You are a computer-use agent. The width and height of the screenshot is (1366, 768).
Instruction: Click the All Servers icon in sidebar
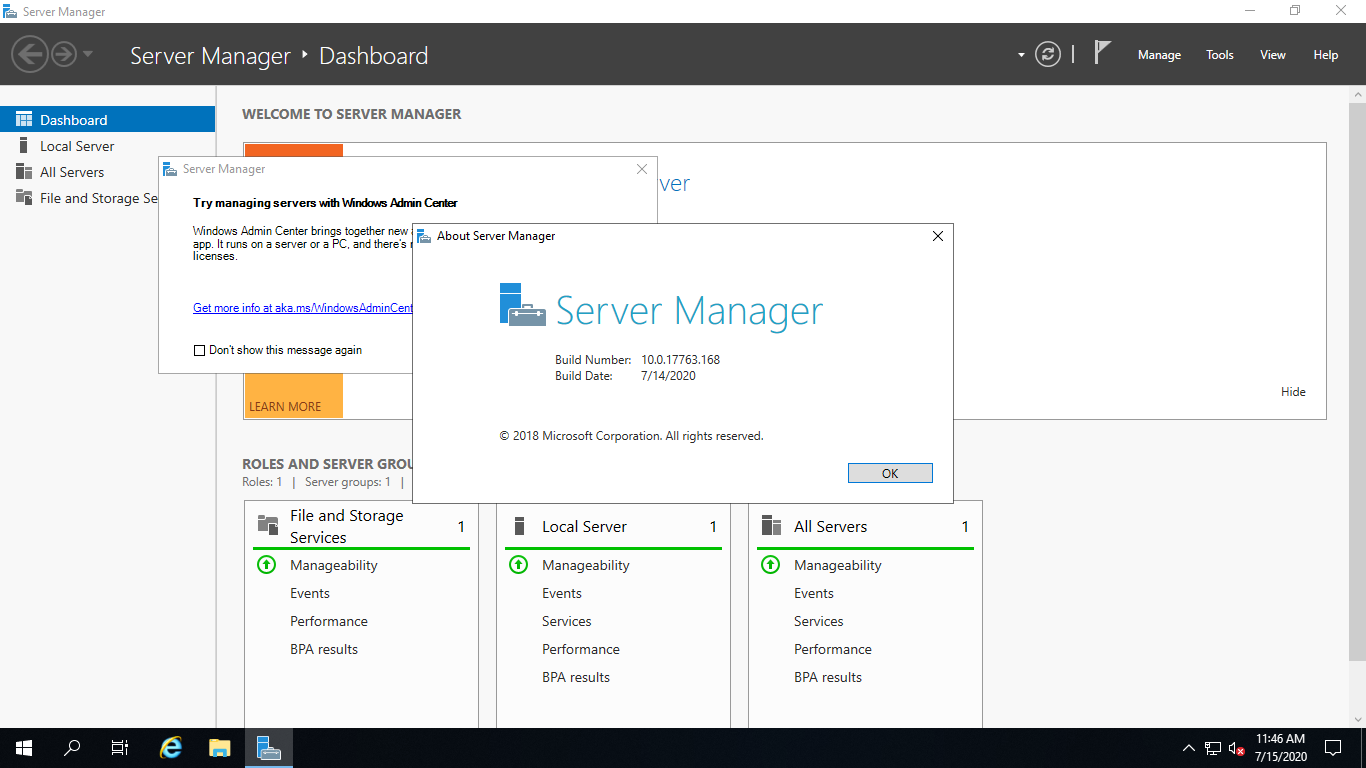click(x=24, y=171)
